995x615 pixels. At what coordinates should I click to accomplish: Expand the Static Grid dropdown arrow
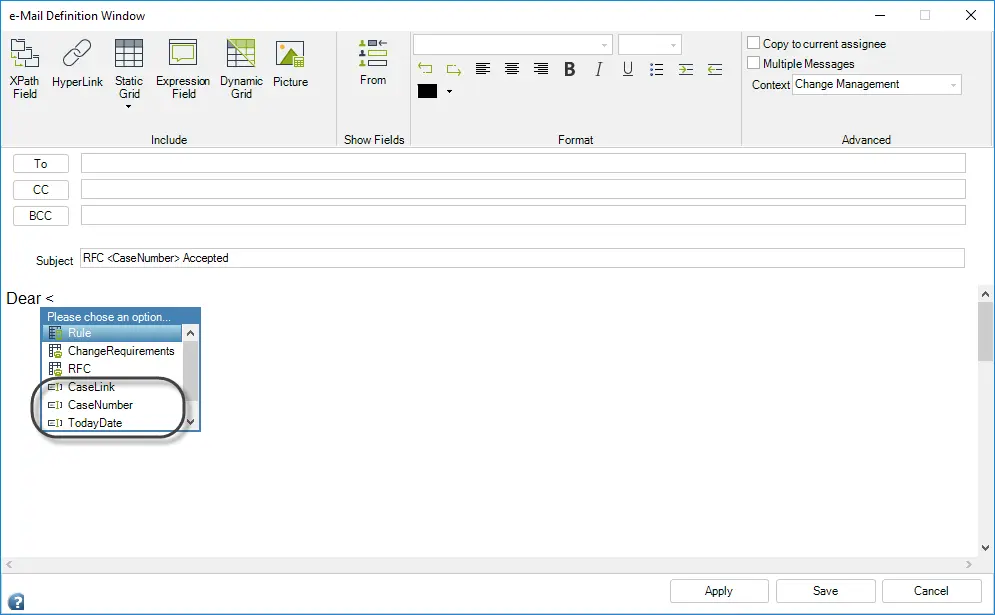[129, 107]
